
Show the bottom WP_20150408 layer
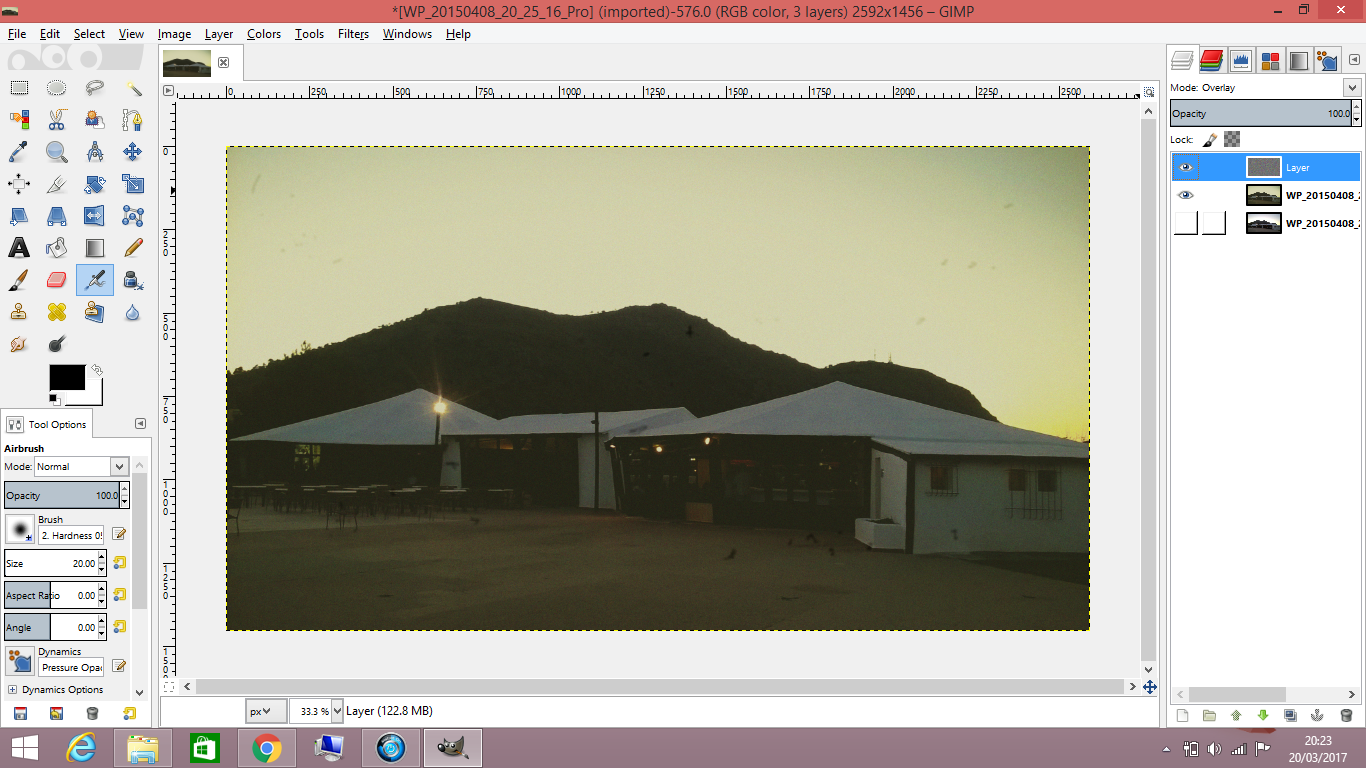click(x=1186, y=223)
